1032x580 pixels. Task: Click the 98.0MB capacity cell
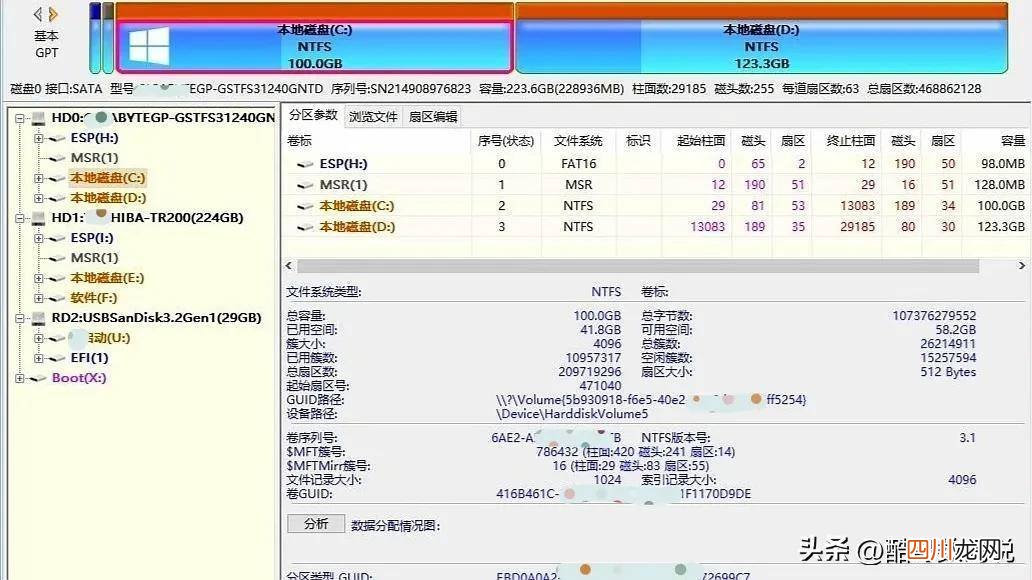click(x=1002, y=164)
